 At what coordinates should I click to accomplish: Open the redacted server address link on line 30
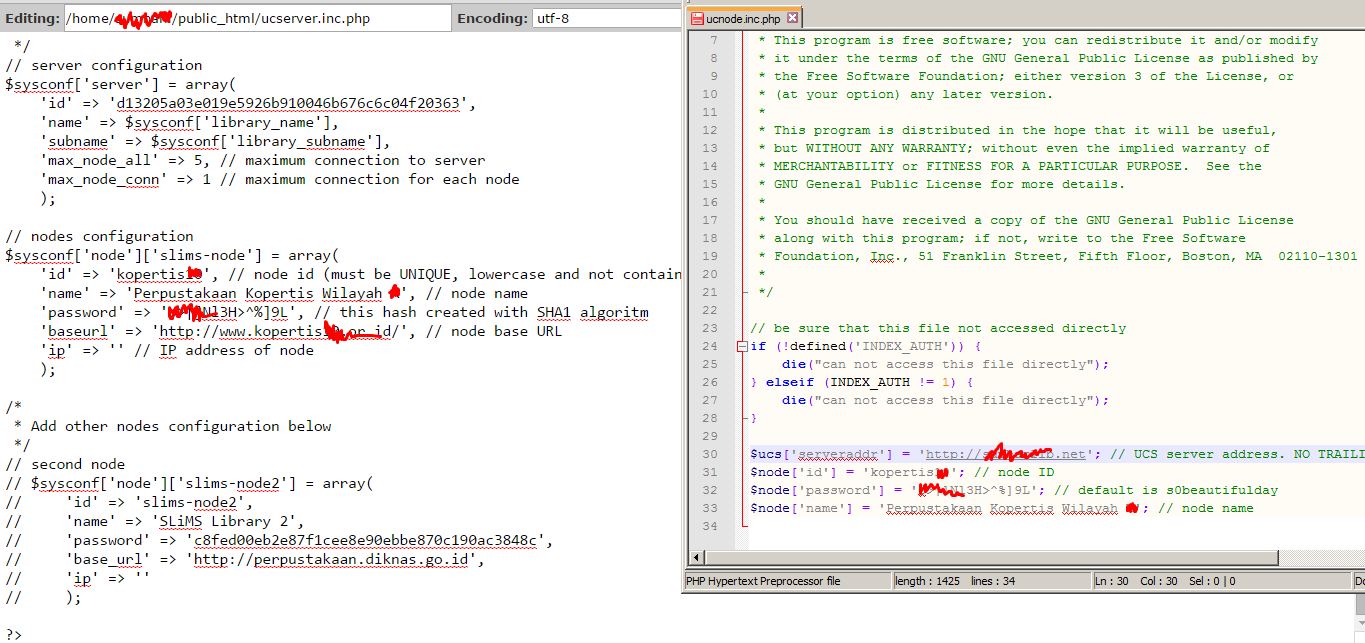pyautogui.click(x=1005, y=454)
